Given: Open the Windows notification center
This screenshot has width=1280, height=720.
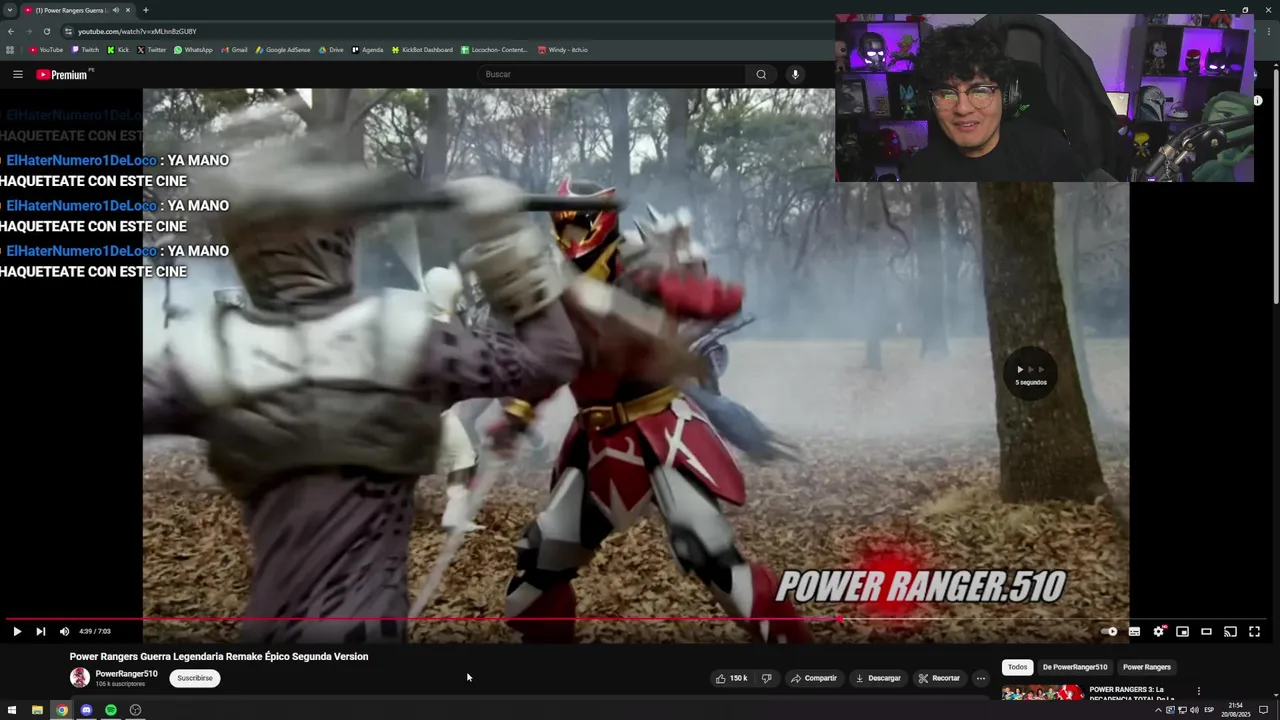Looking at the screenshot, I should [x=1264, y=710].
